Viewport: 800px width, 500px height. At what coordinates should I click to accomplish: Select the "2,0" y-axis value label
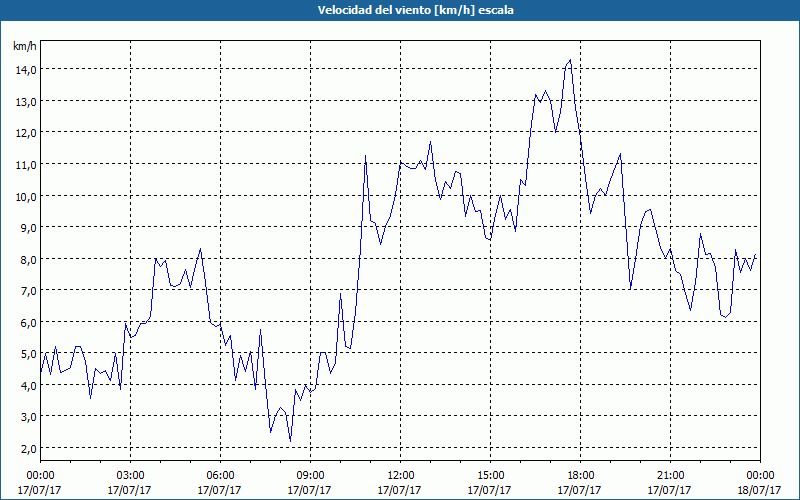(x=28, y=448)
